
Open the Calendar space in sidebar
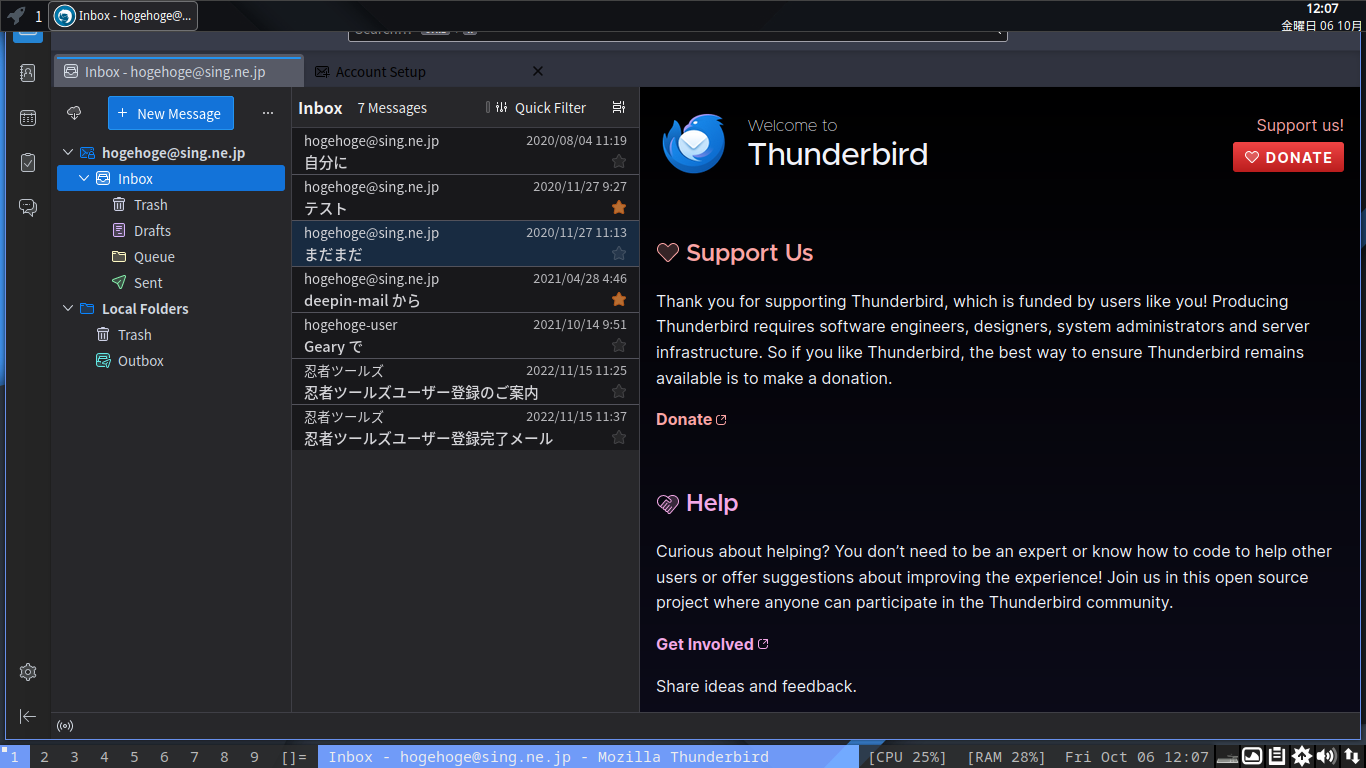pyautogui.click(x=28, y=118)
